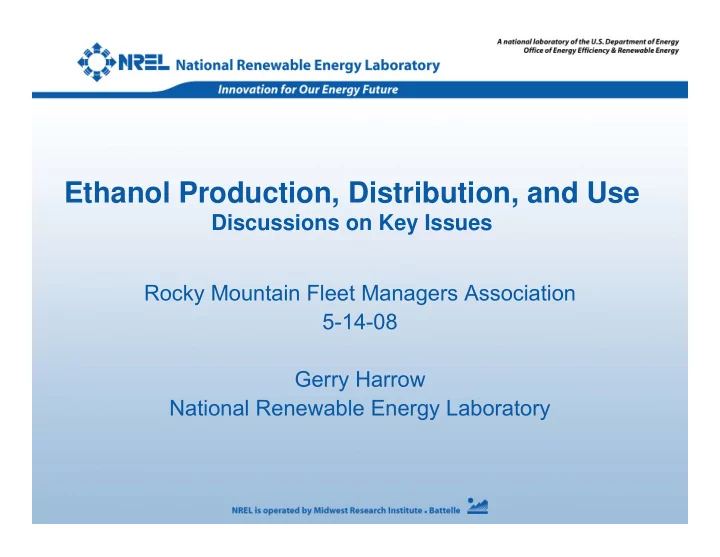Click the word 'Battelle' in footer
720x557 pixels.
[444, 511]
